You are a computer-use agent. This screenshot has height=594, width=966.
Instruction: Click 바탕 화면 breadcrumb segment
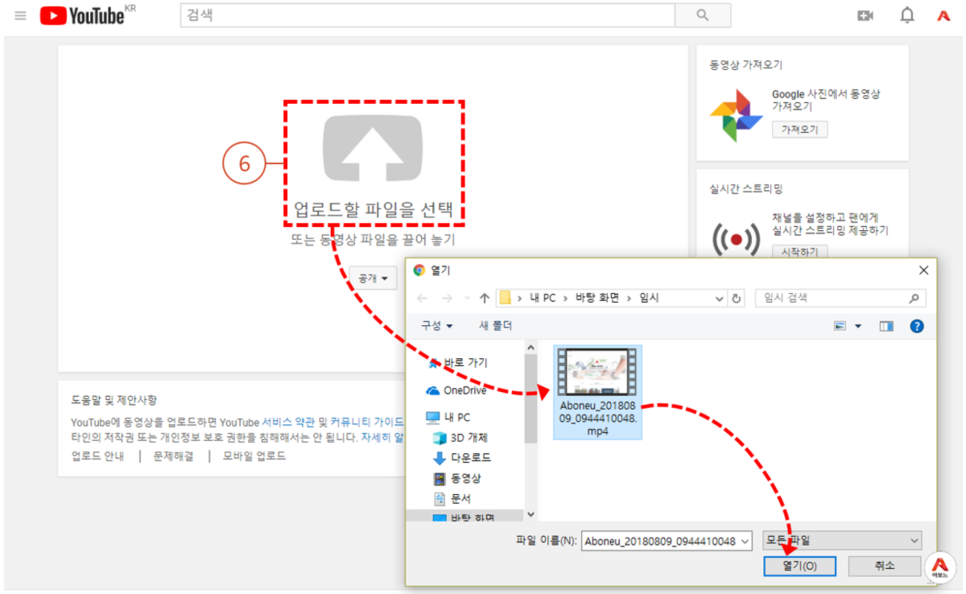pos(597,298)
